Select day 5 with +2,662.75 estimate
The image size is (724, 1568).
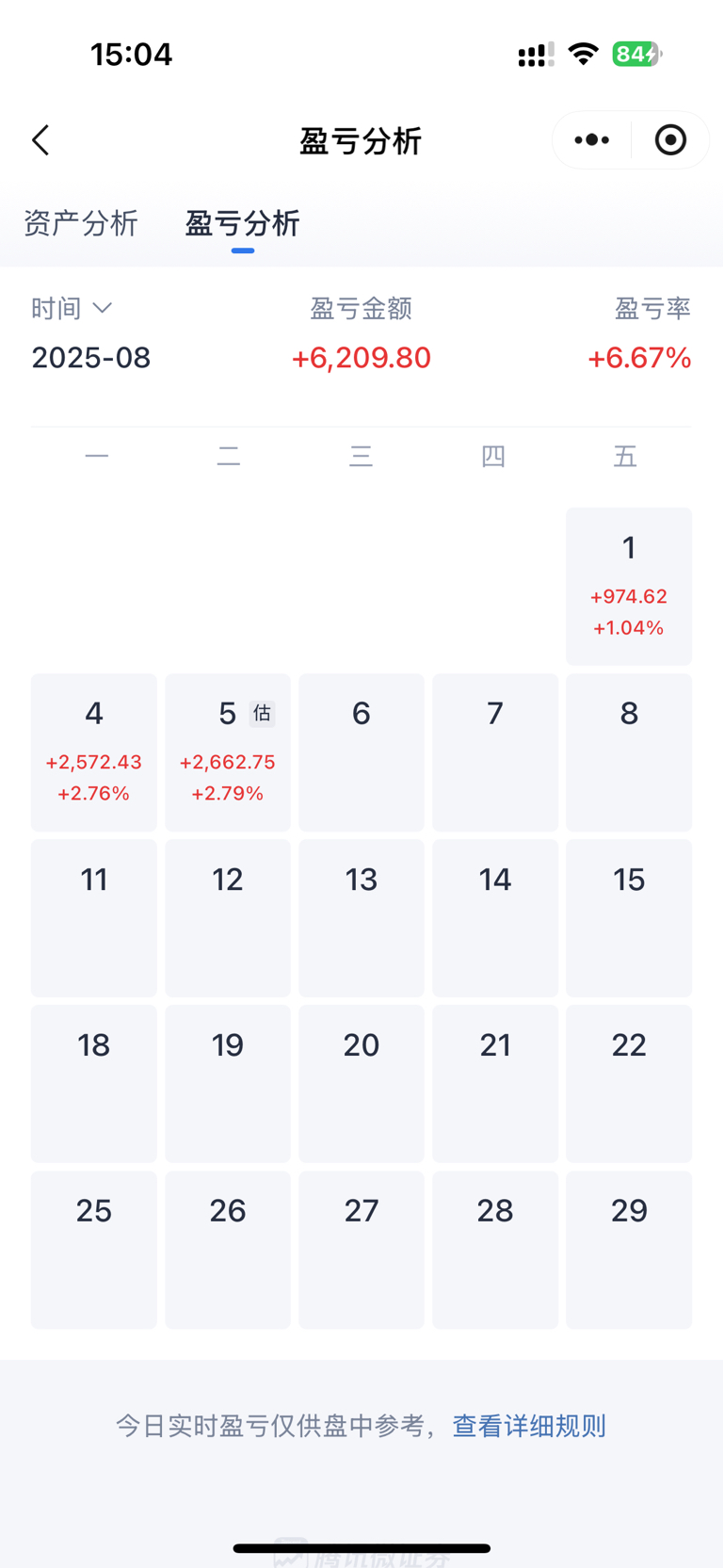click(228, 752)
